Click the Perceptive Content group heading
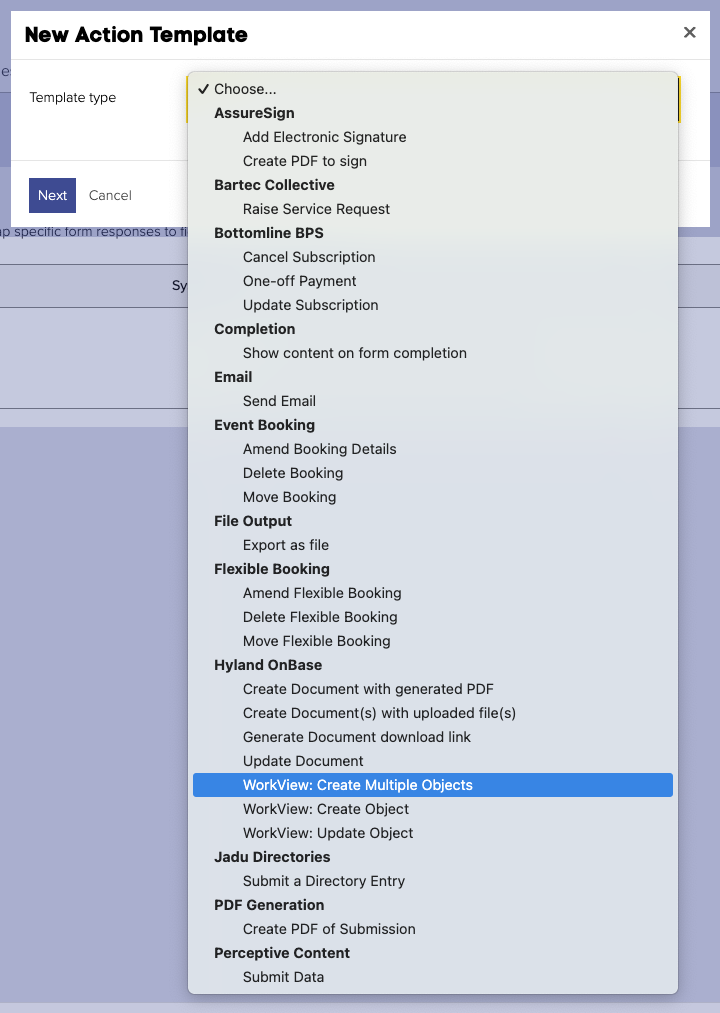This screenshot has width=720, height=1013. 282,953
